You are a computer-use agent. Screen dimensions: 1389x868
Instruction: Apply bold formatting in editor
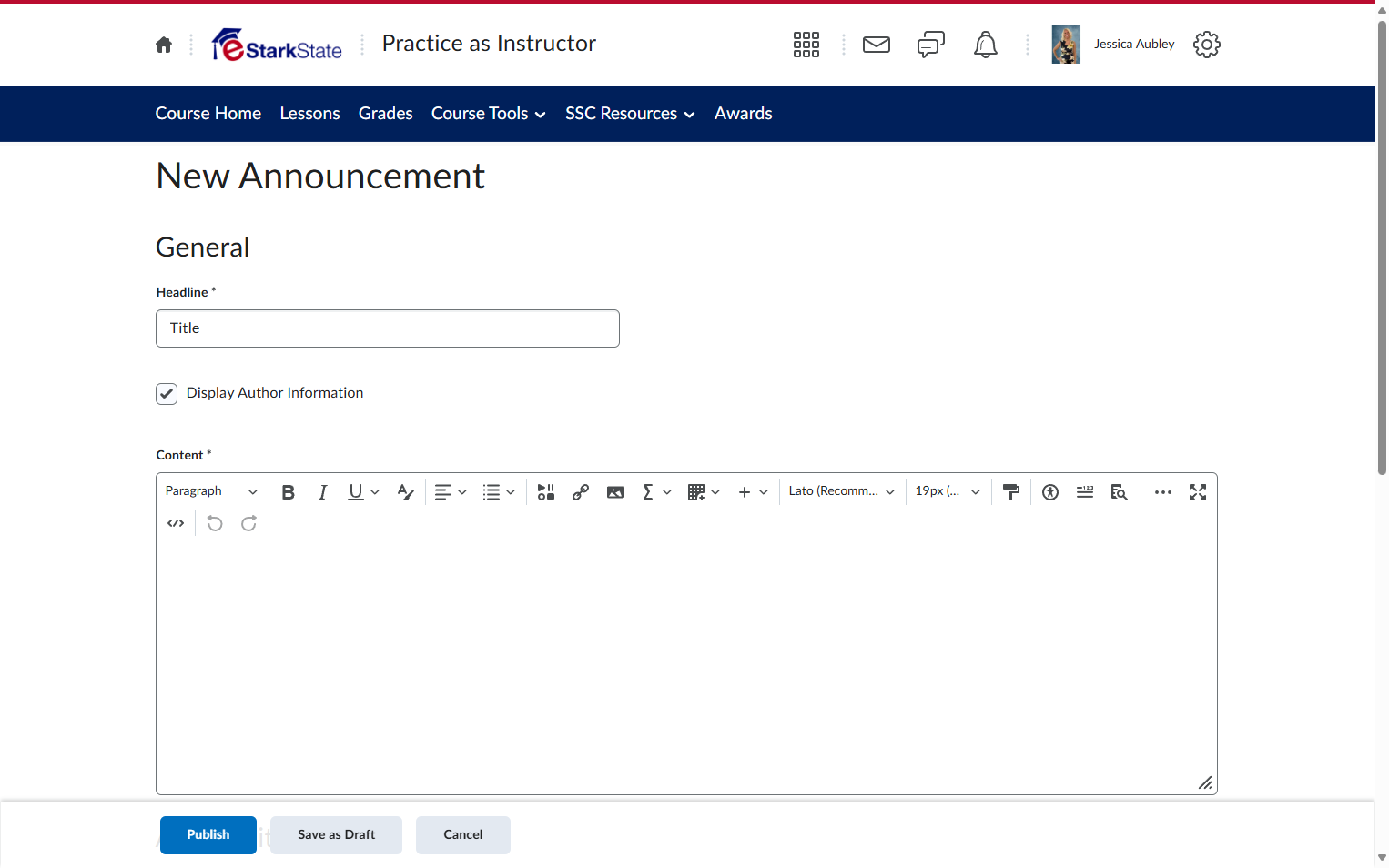point(289,492)
